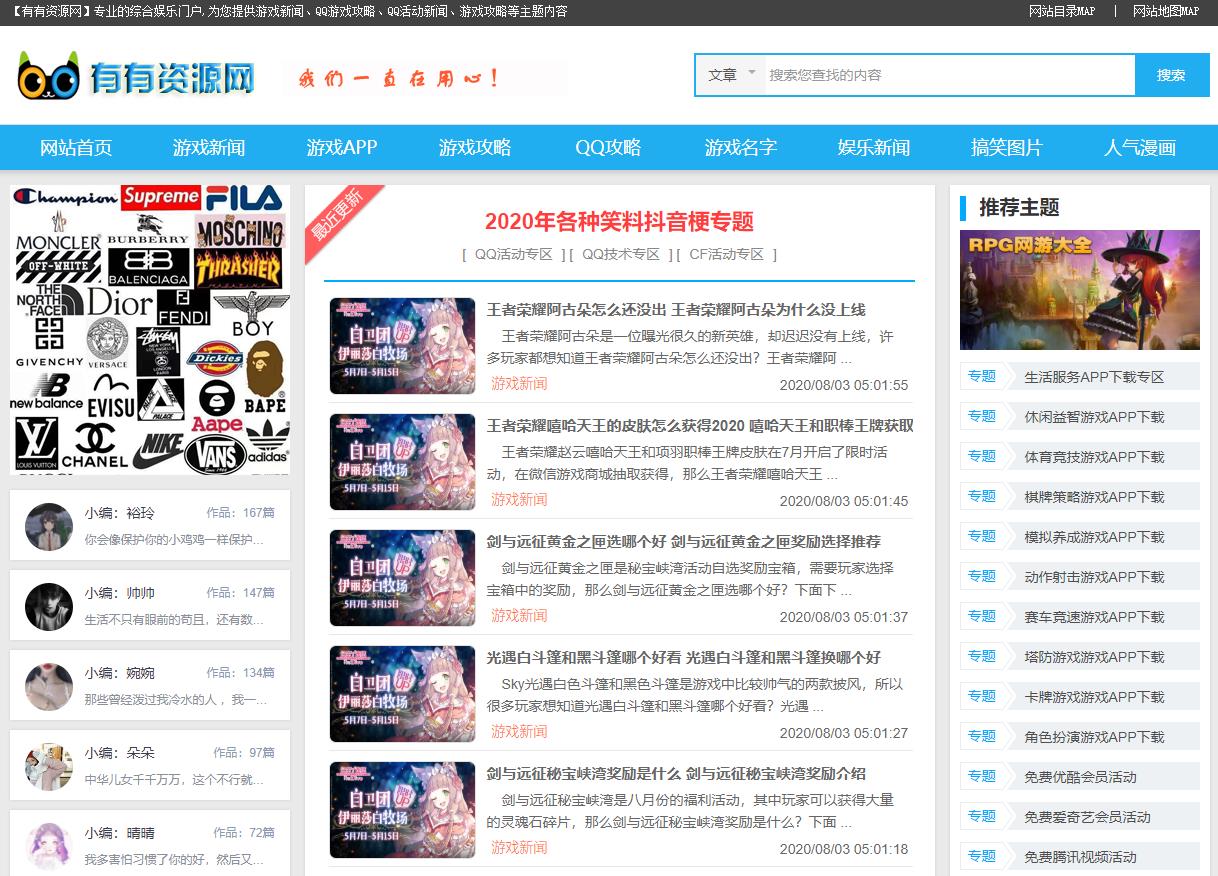Click the 搜索 button

(x=1171, y=75)
